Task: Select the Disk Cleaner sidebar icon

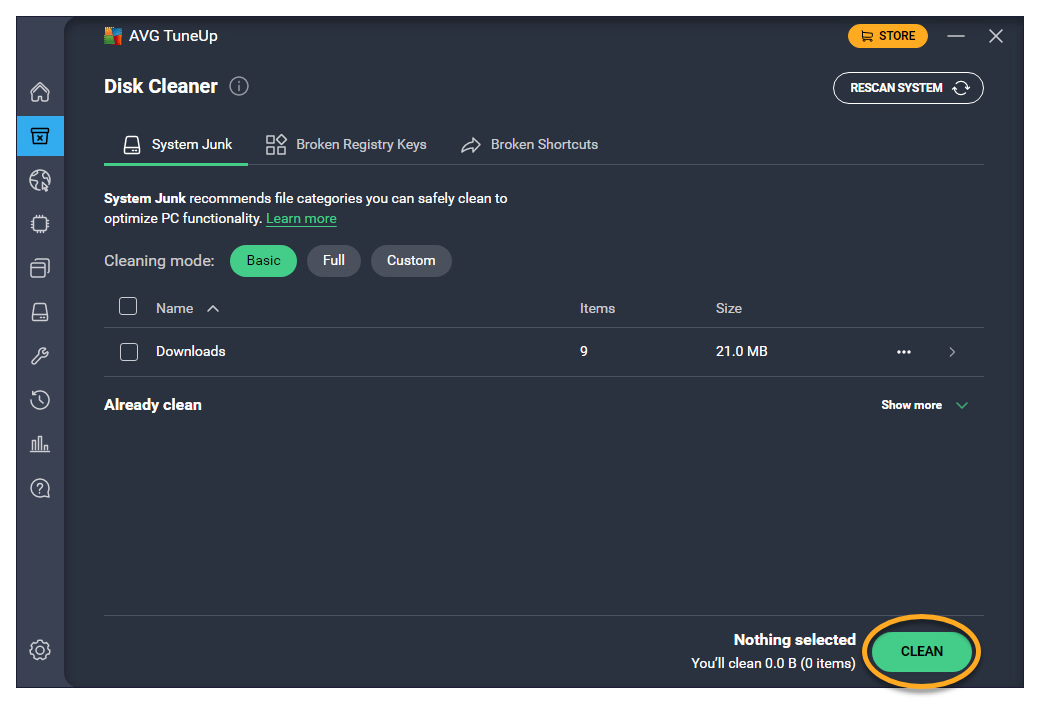Action: [x=40, y=136]
